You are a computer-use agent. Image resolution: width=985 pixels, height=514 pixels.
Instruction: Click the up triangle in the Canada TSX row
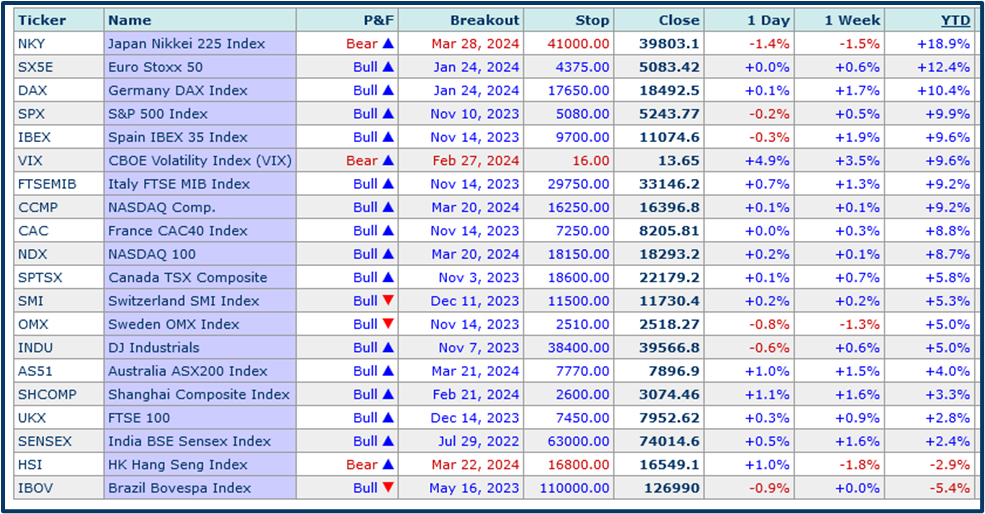(x=388, y=277)
